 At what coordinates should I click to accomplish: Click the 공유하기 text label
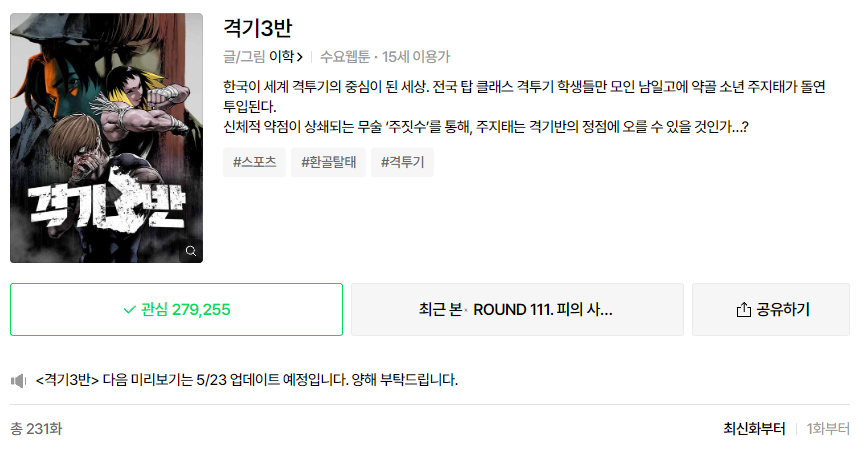[783, 310]
